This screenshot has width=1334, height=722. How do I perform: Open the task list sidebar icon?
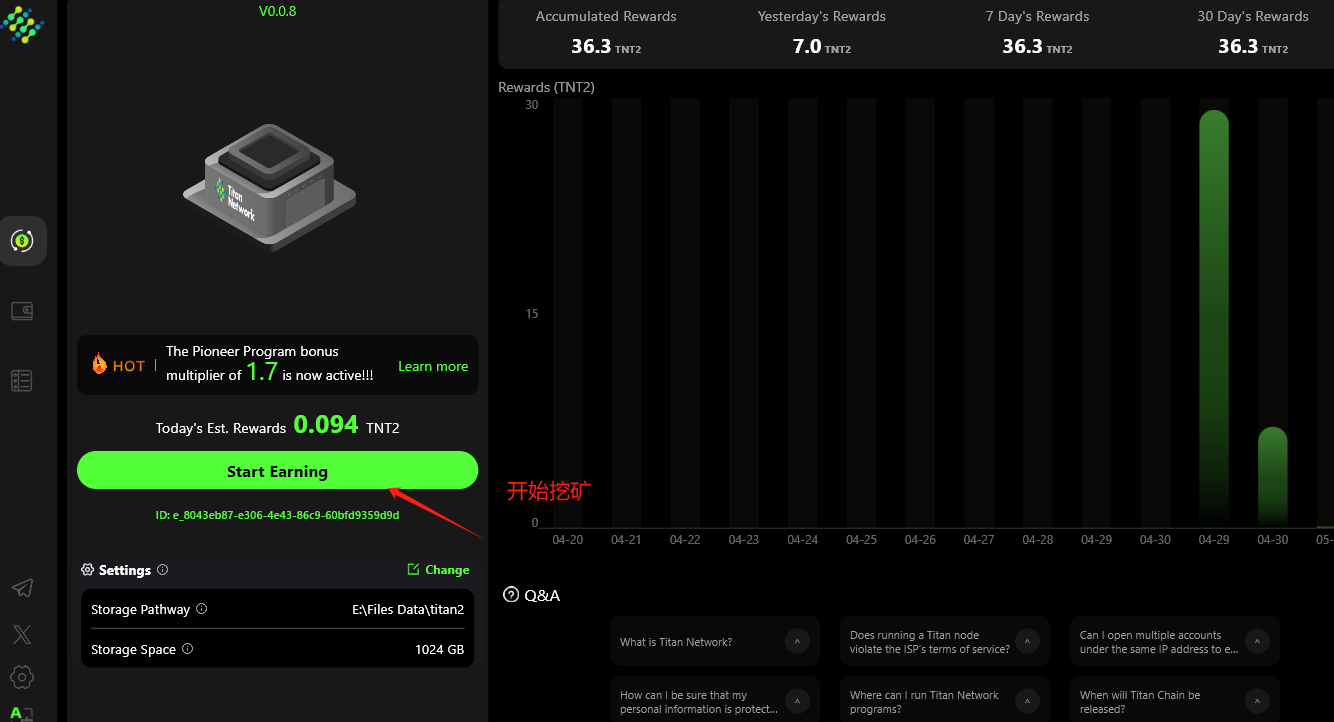pos(22,380)
